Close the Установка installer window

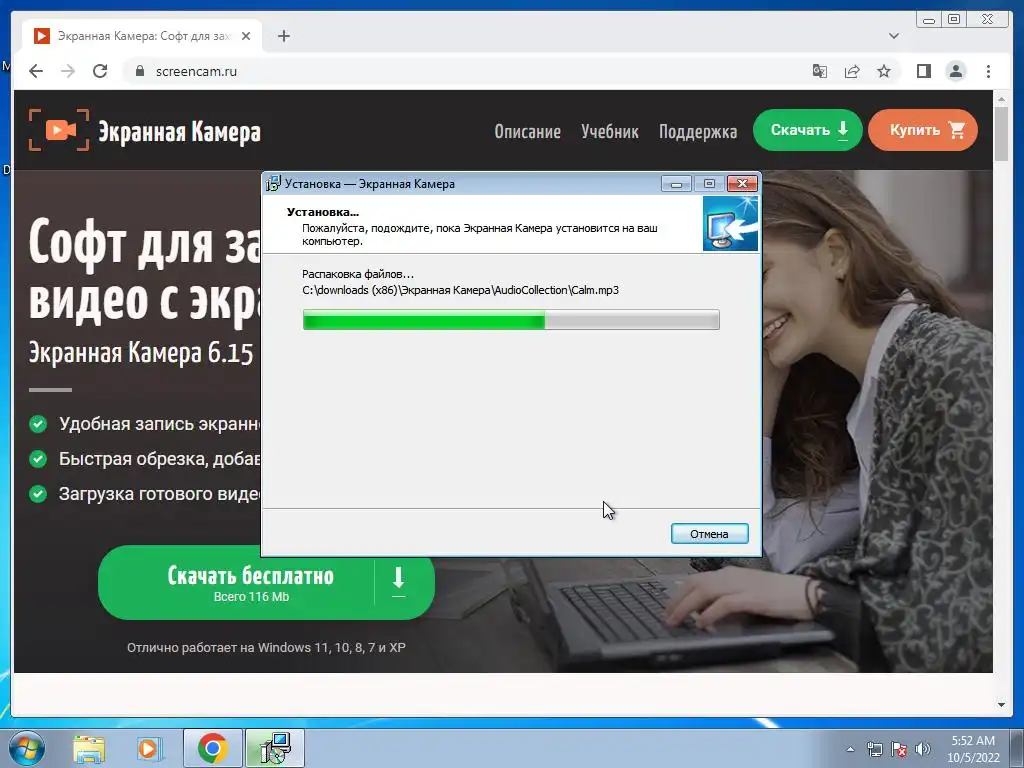[x=743, y=184]
